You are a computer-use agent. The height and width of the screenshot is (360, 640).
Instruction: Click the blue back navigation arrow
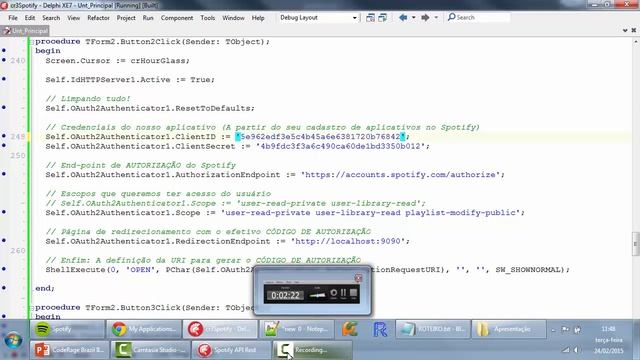coord(403,18)
